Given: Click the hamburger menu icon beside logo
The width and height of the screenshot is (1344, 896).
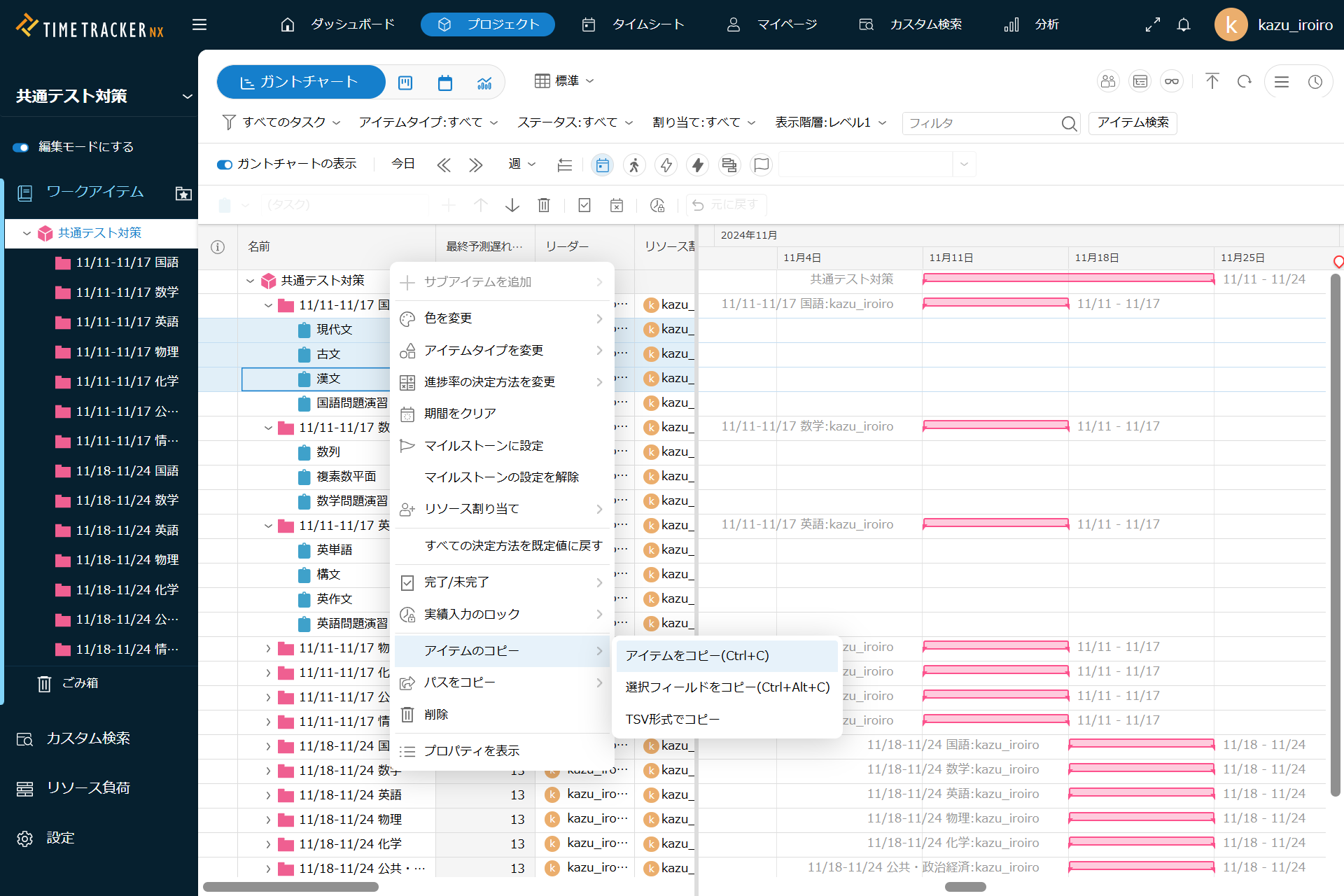Looking at the screenshot, I should [199, 25].
